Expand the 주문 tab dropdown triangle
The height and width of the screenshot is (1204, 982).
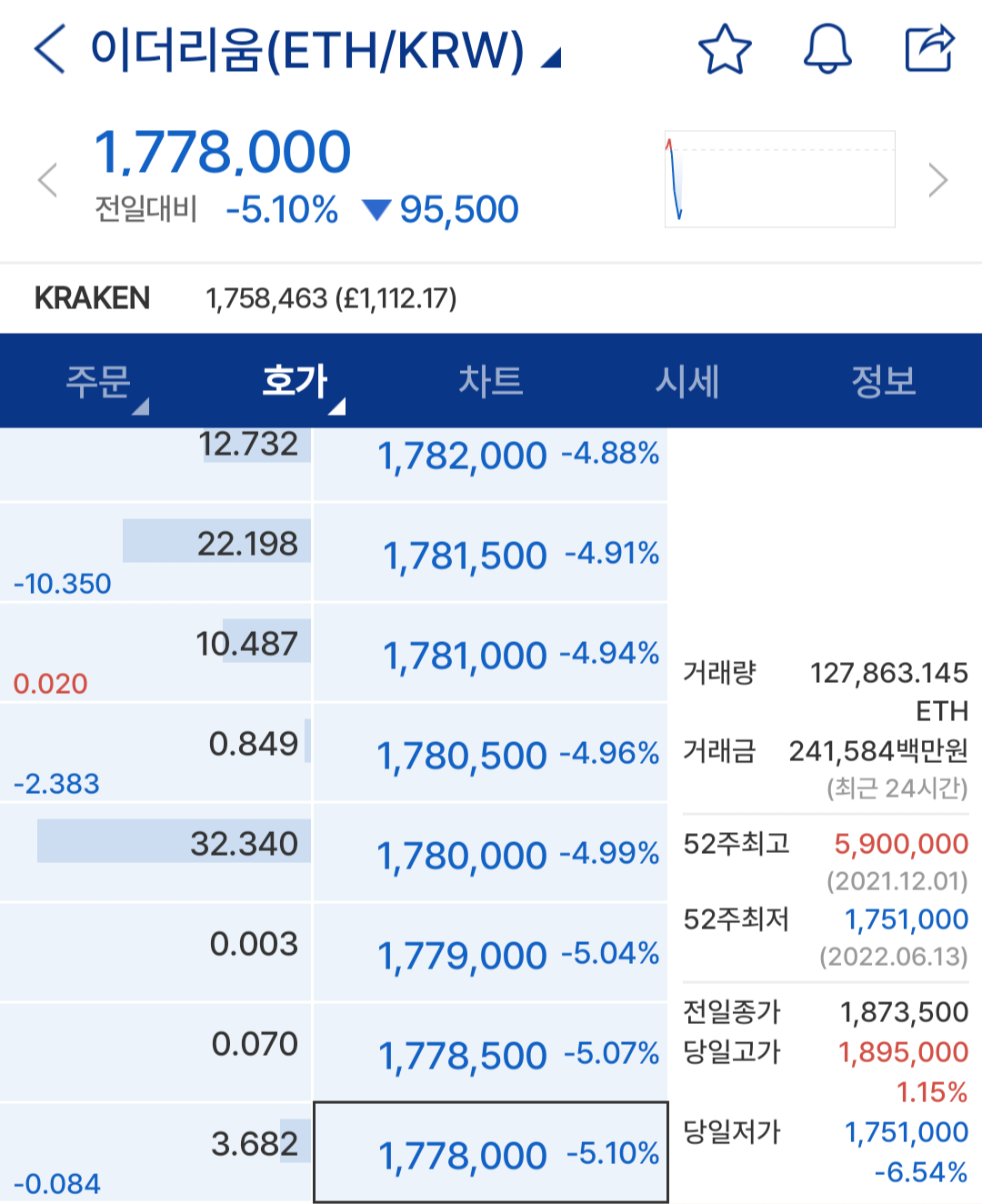click(140, 406)
